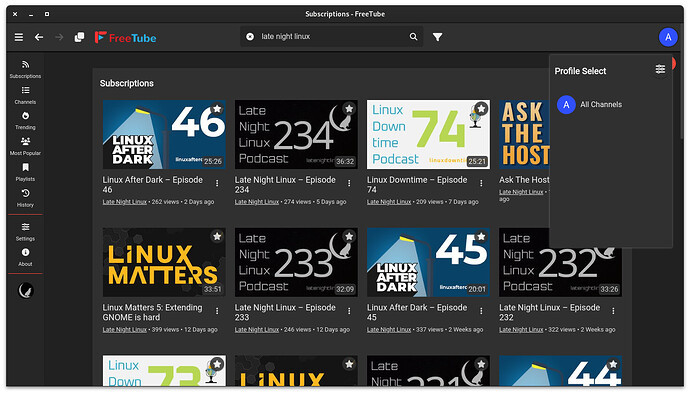Screen dimensions: 690x394
Task: Open options menu for Linux Downtime 74
Action: coord(481,183)
